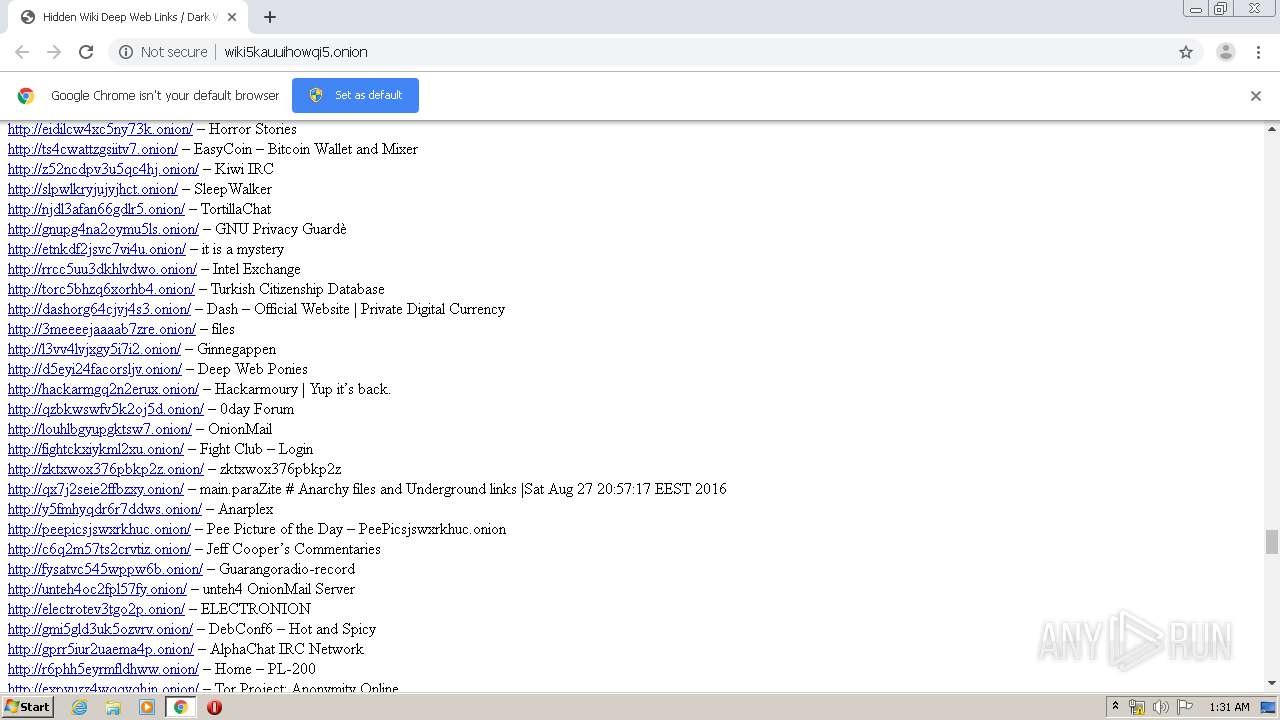Bookmark this page with the star
The height and width of the screenshot is (720, 1280).
click(x=1186, y=52)
